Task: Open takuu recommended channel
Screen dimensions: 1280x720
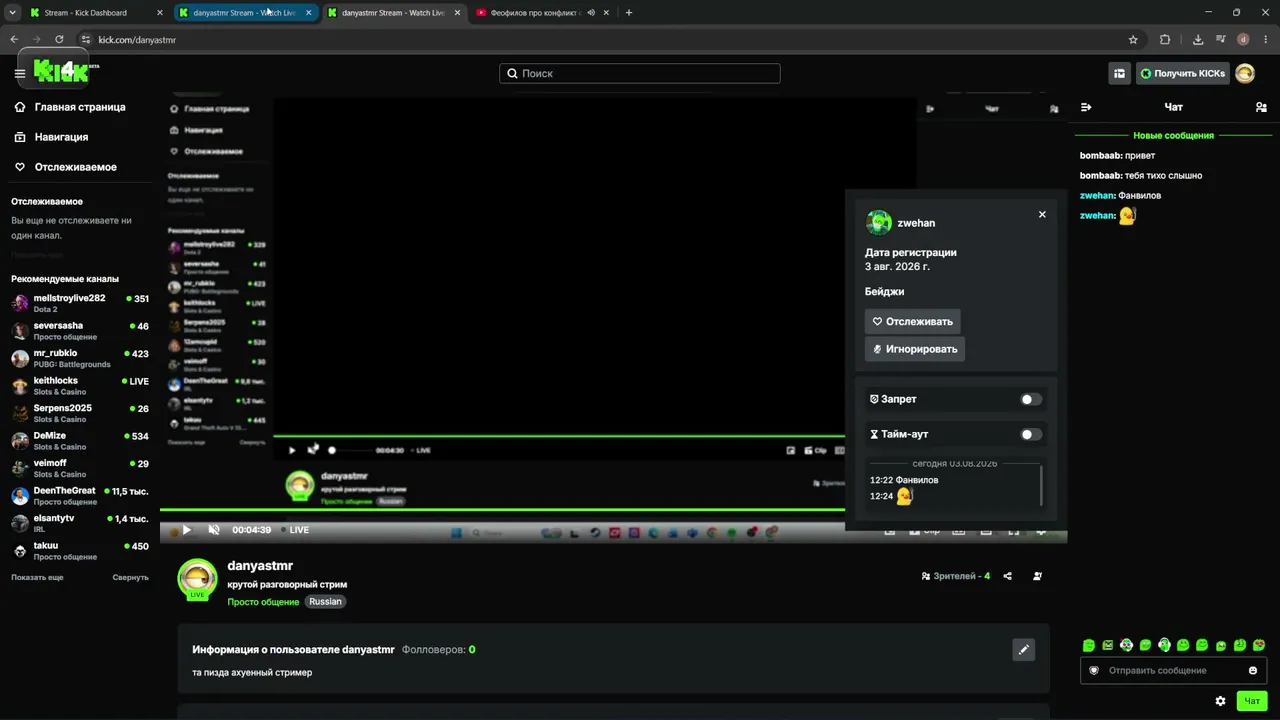Action: click(x=80, y=551)
